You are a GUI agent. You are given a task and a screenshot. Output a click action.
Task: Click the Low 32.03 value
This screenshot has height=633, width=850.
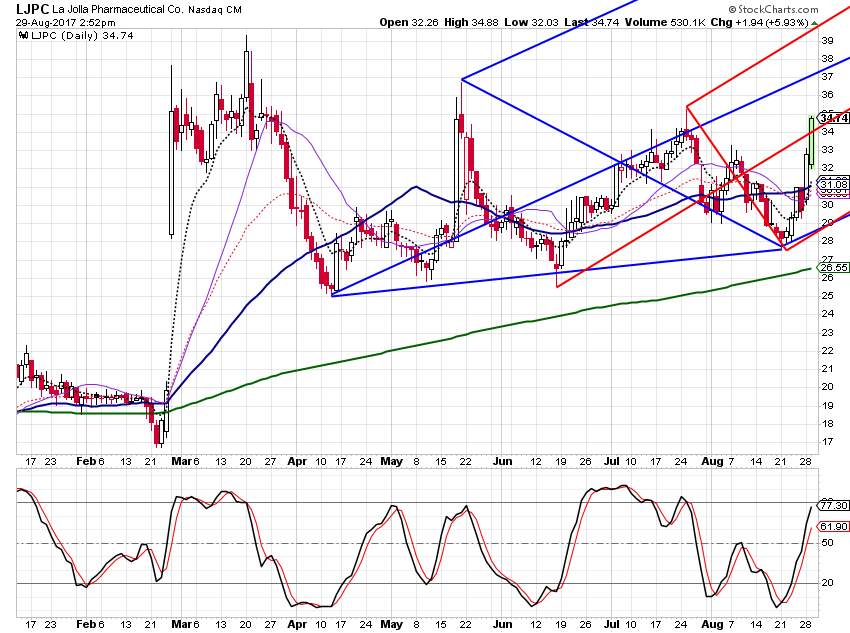click(531, 22)
